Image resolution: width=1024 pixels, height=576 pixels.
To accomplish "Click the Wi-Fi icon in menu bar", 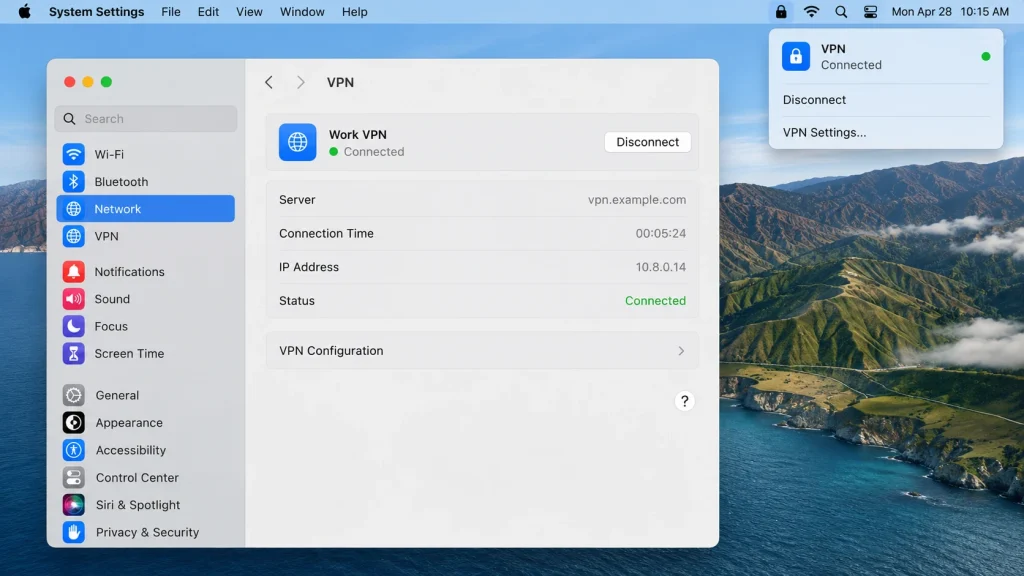I will (811, 12).
